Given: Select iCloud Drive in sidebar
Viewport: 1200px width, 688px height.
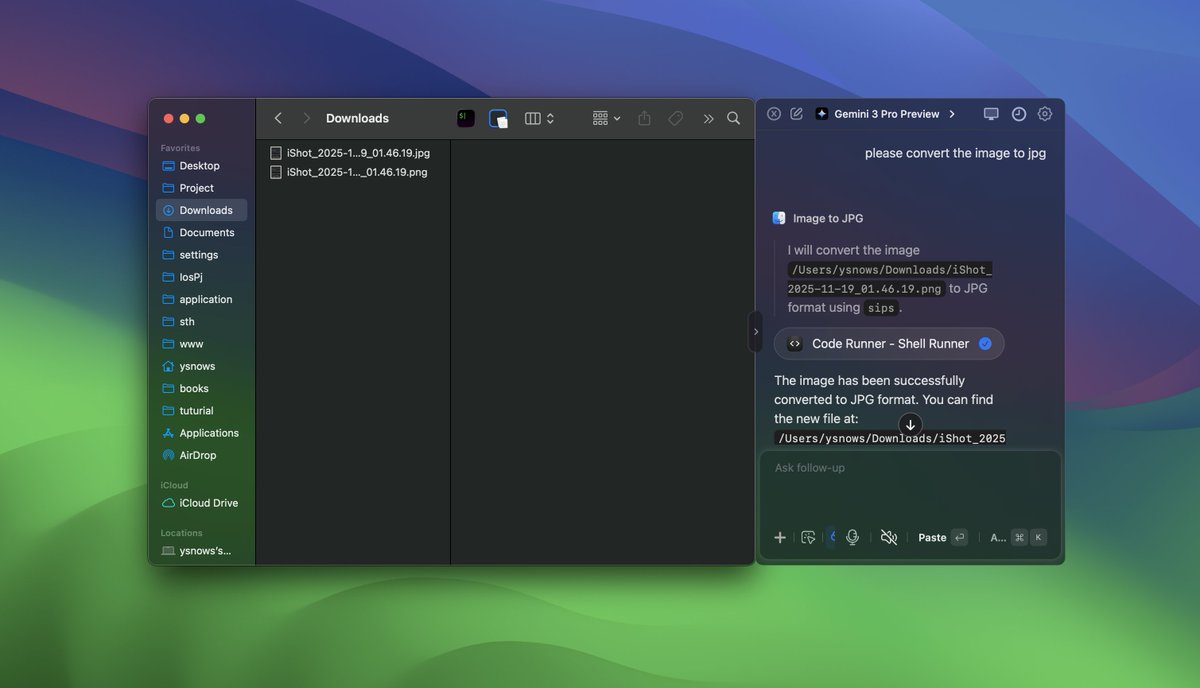Looking at the screenshot, I should coord(208,503).
